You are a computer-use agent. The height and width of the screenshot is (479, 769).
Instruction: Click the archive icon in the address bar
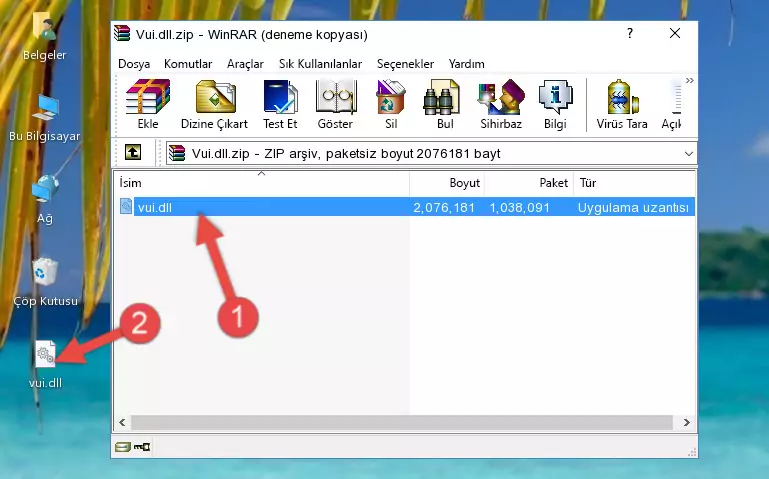177,153
